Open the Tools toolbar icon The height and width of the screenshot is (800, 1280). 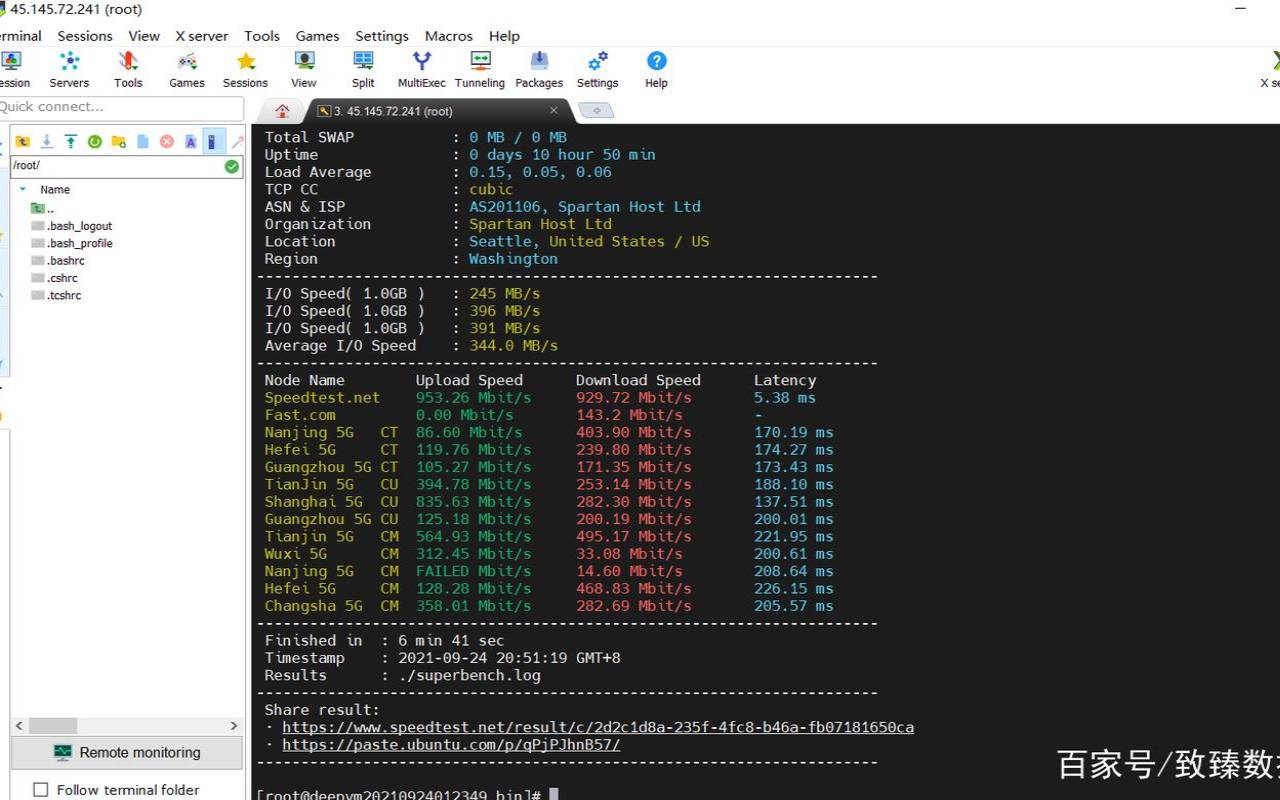(128, 70)
